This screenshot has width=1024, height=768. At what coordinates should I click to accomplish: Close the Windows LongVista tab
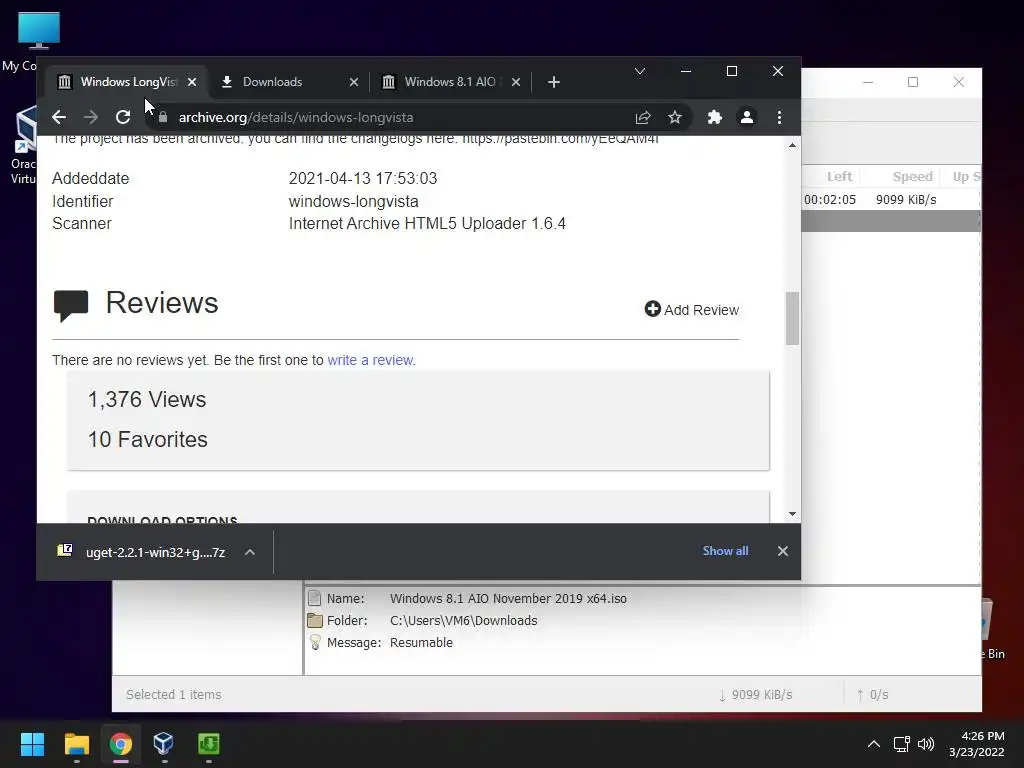coord(192,82)
